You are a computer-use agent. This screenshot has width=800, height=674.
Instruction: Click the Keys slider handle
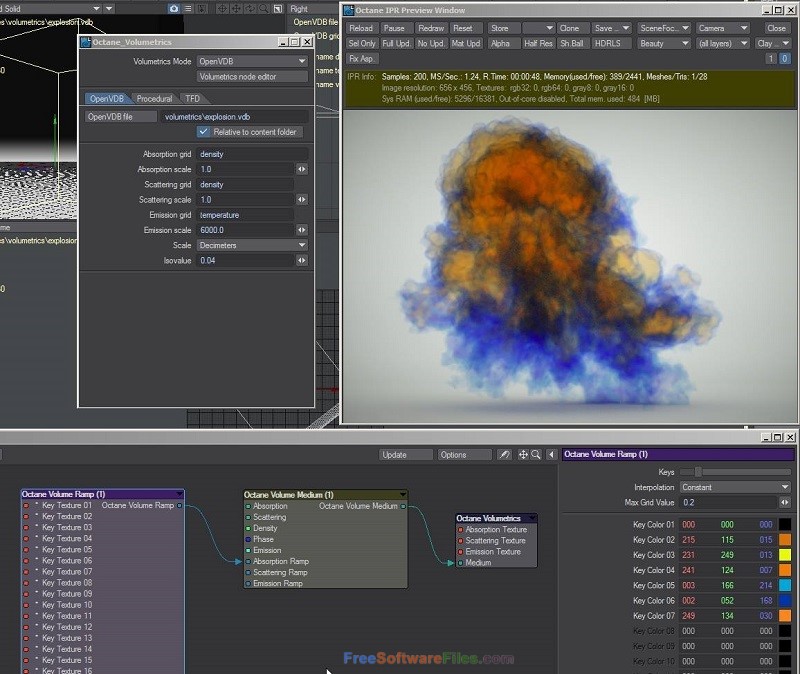[x=698, y=472]
